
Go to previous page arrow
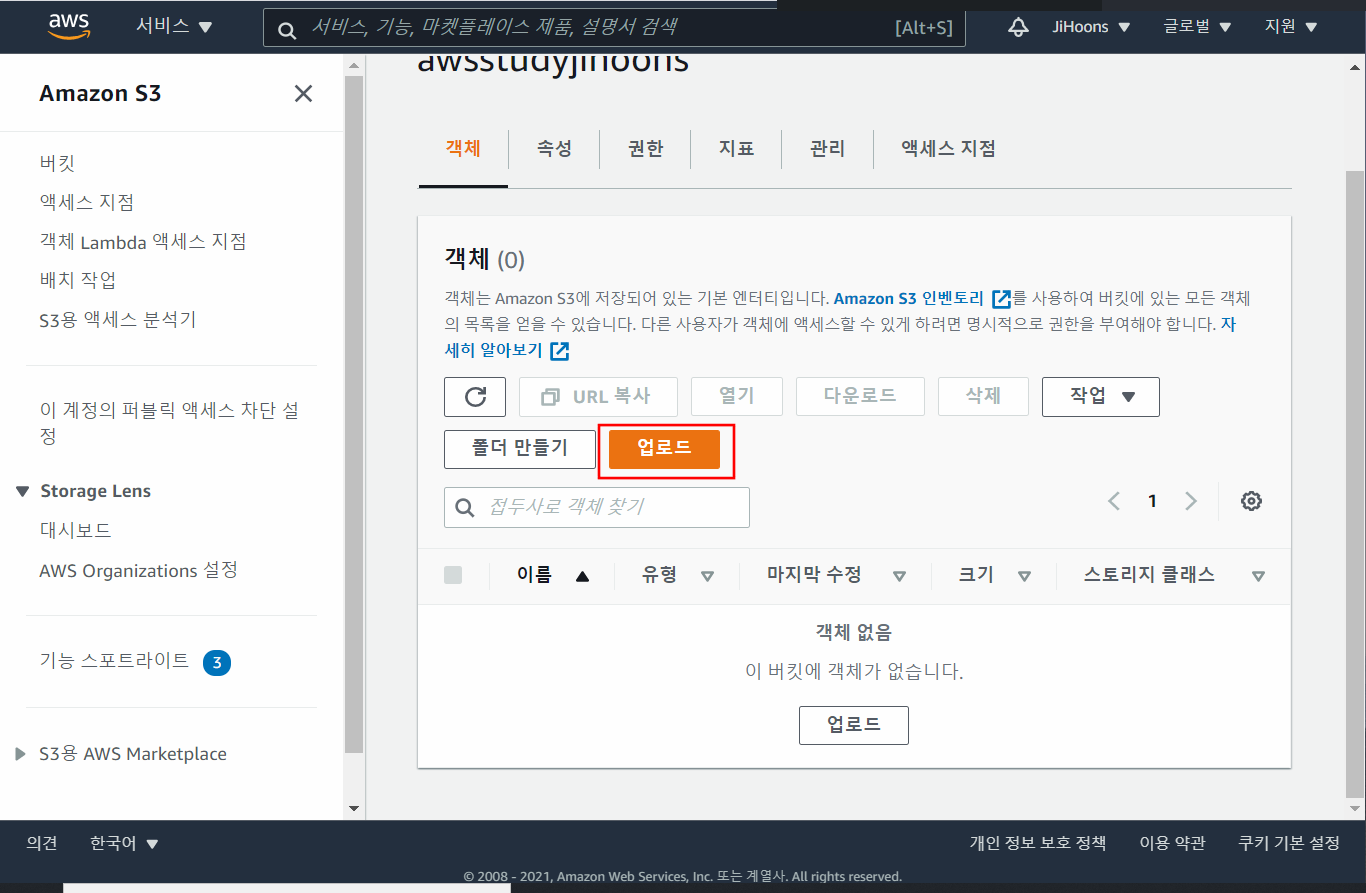[1114, 501]
